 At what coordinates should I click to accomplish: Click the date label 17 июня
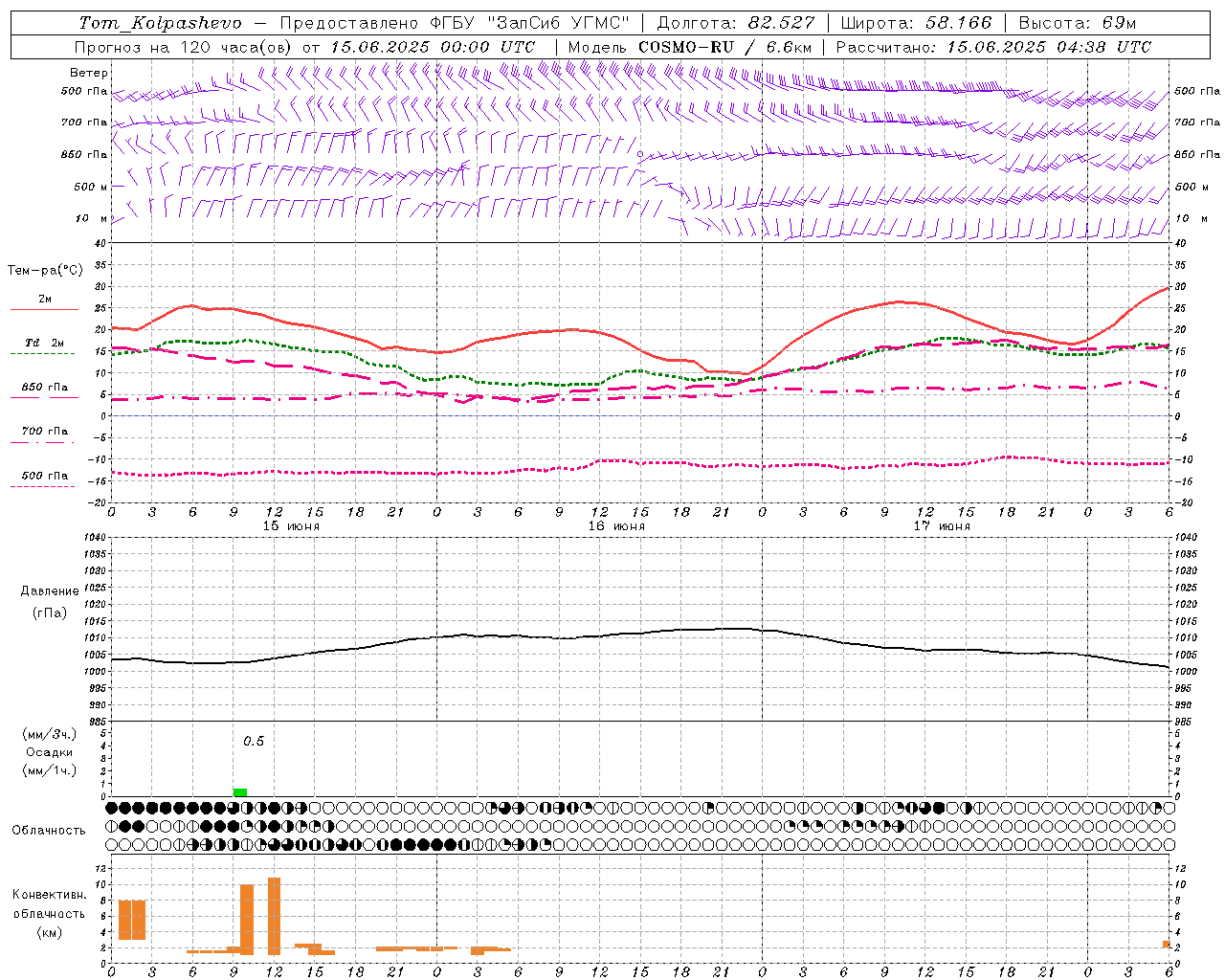(x=942, y=526)
